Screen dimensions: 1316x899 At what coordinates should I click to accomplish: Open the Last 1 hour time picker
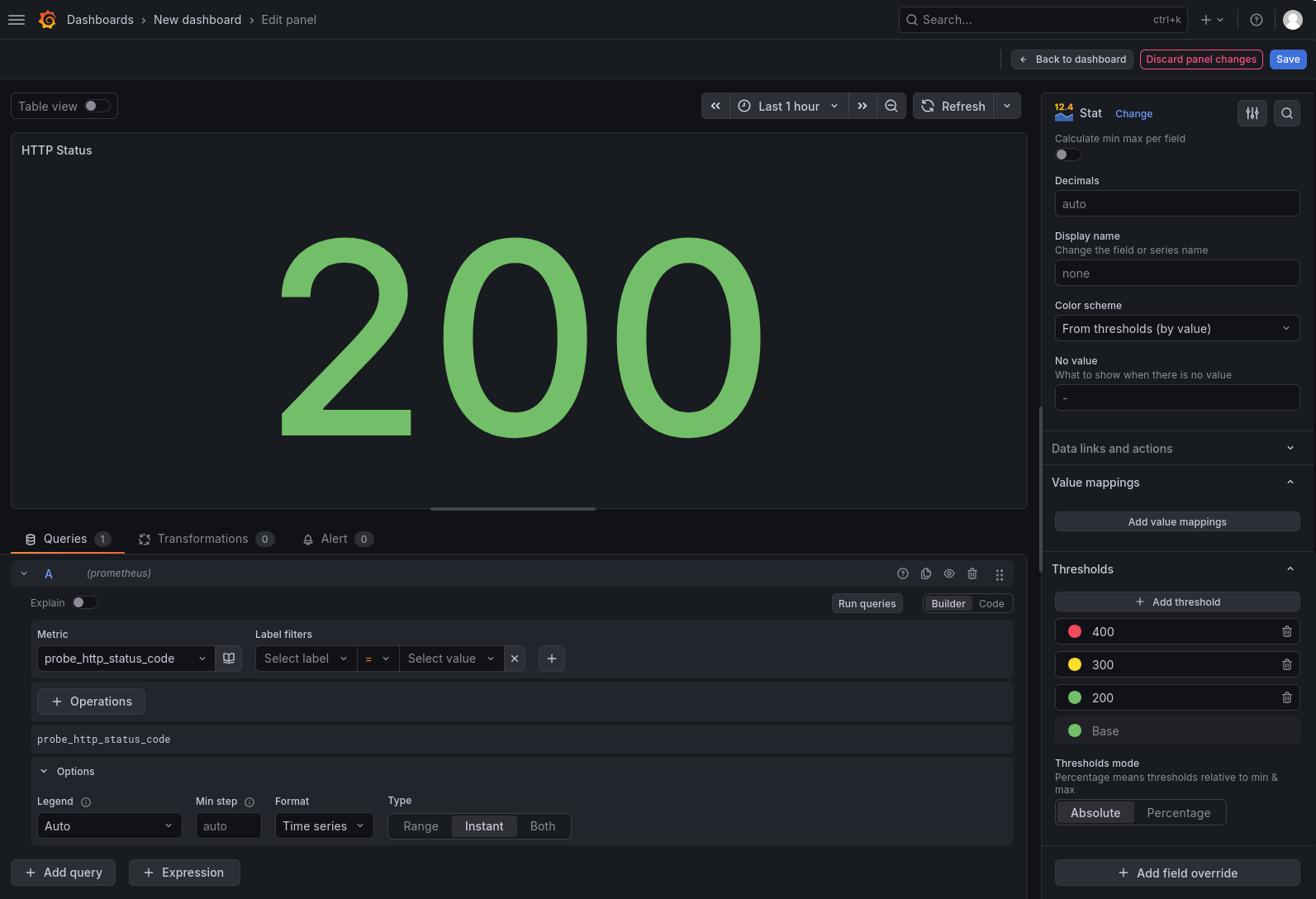click(789, 106)
